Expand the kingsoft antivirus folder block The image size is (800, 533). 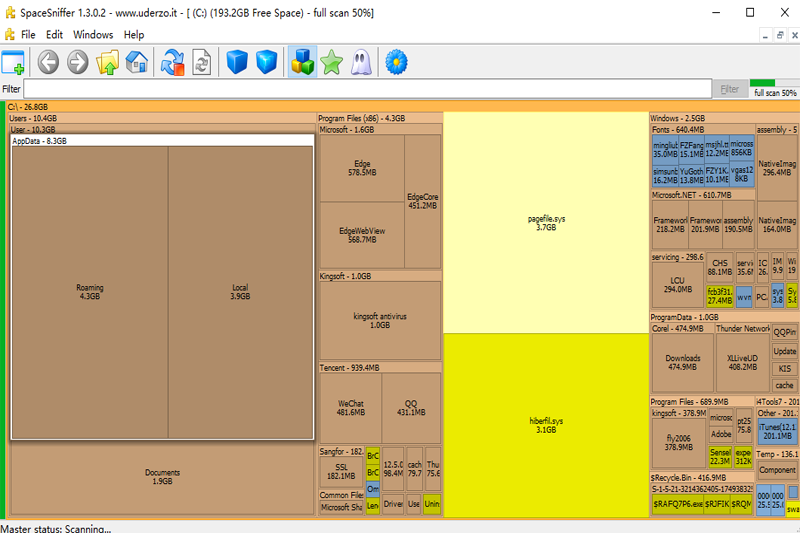[380, 320]
